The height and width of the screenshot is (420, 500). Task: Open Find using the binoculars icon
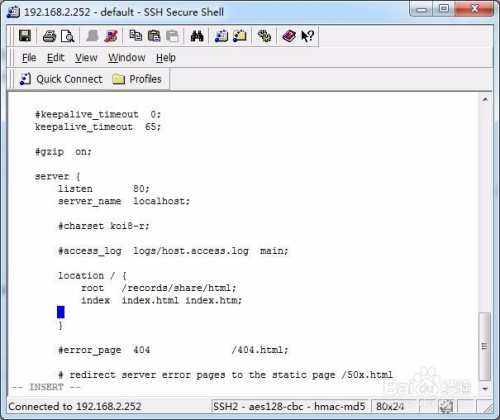[197, 36]
